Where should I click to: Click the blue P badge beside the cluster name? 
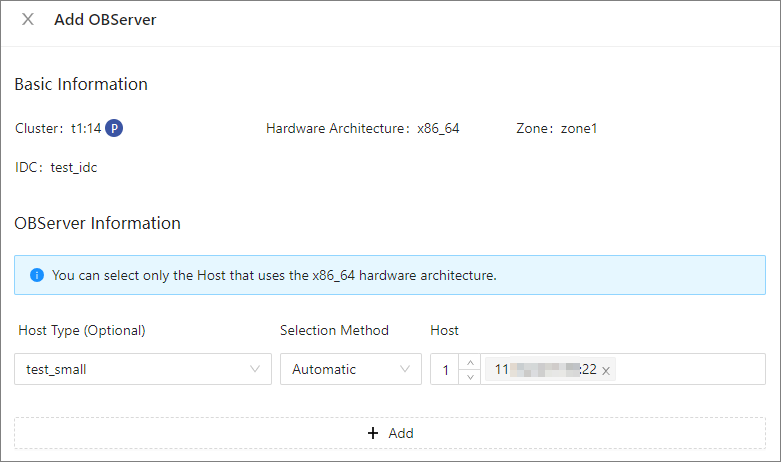click(x=115, y=128)
